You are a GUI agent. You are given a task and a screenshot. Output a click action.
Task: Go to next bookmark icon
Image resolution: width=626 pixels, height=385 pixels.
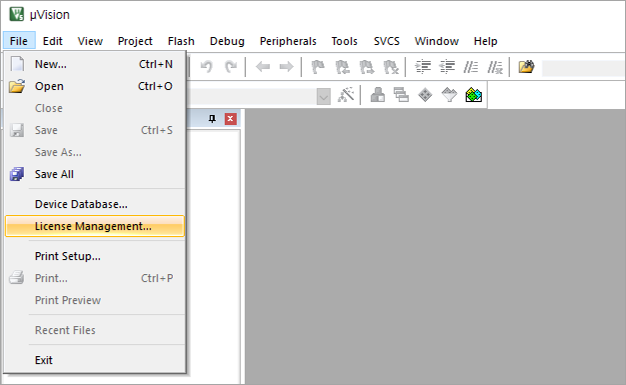366,67
